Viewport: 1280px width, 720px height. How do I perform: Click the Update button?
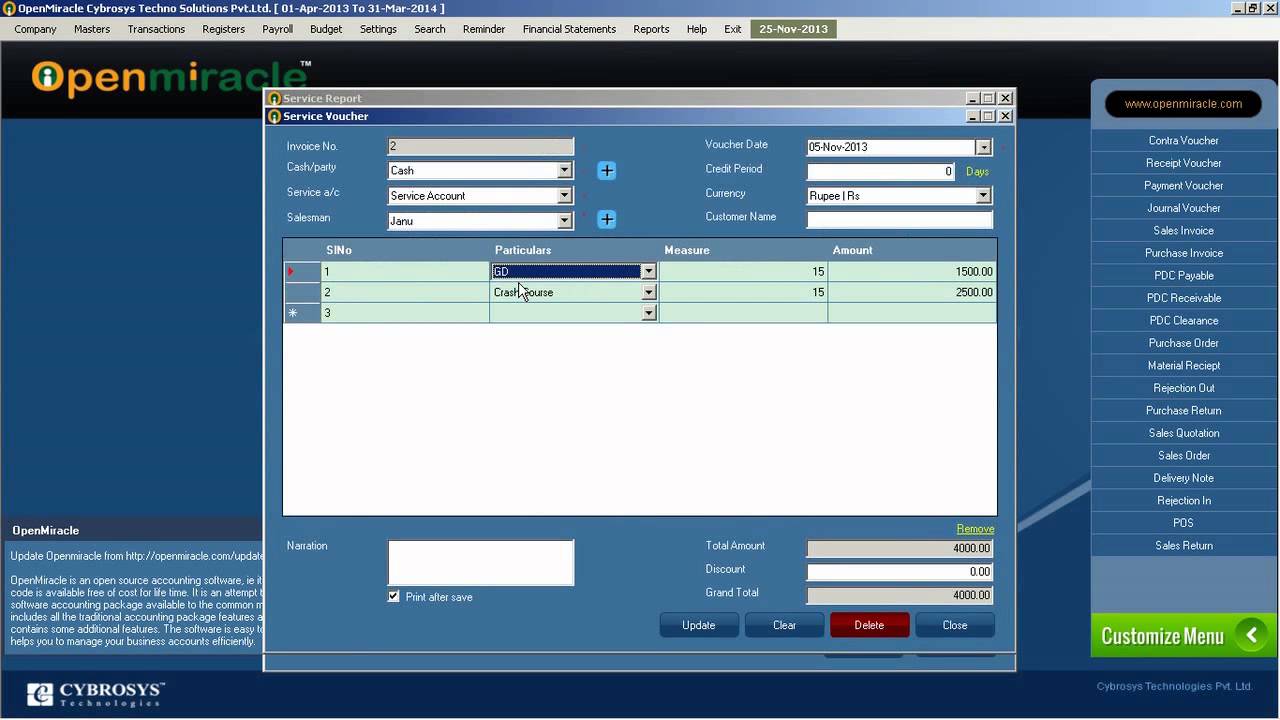pyautogui.click(x=699, y=625)
